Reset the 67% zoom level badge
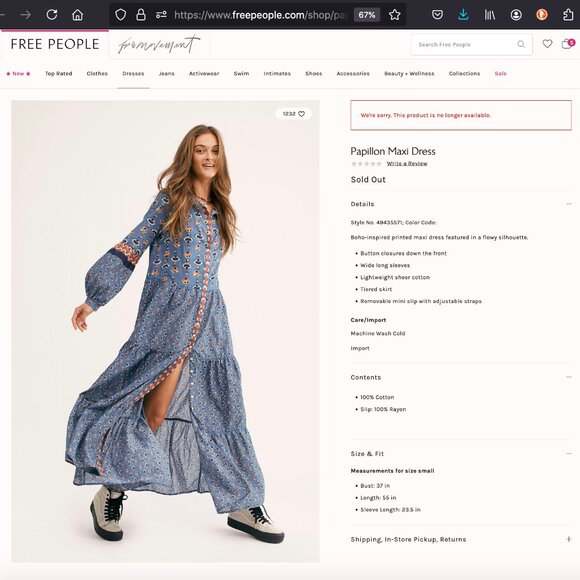This screenshot has width=580, height=580. [367, 15]
